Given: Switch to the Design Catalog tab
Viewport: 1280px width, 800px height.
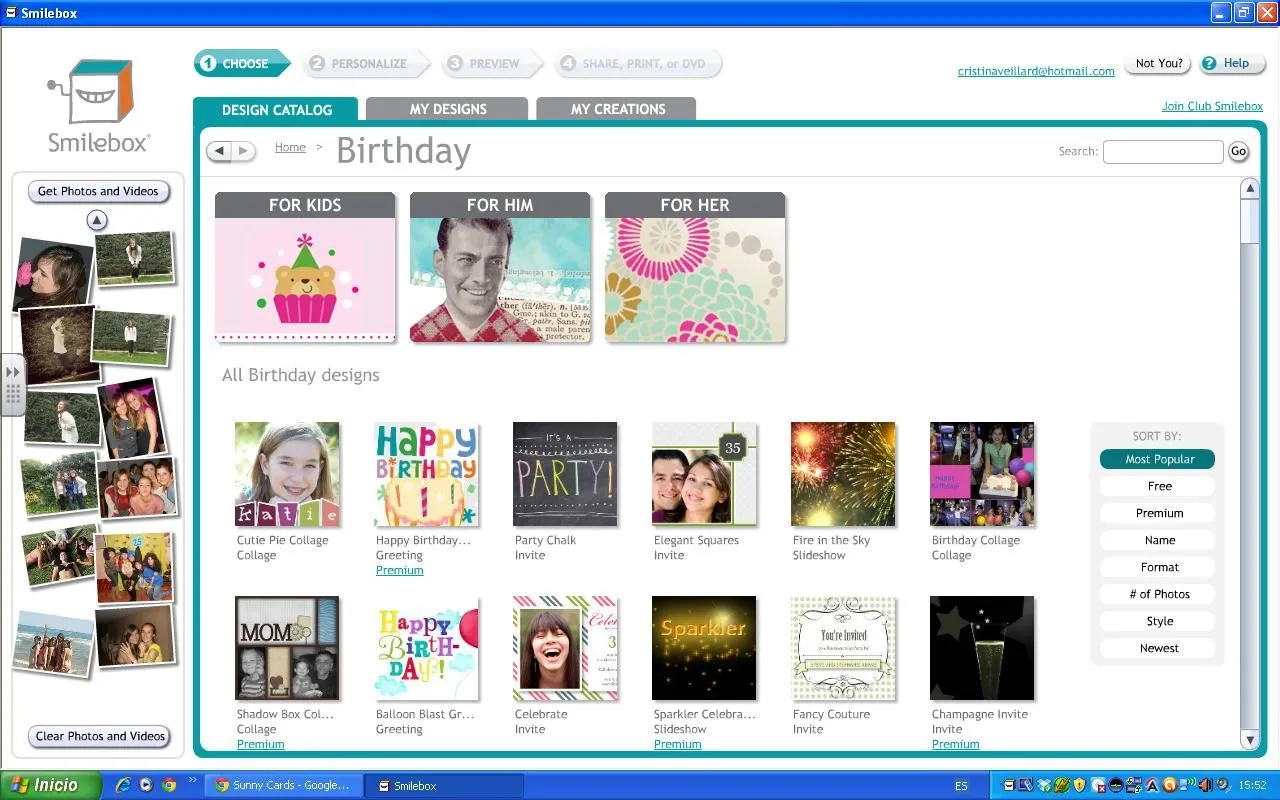Looking at the screenshot, I should tap(276, 110).
